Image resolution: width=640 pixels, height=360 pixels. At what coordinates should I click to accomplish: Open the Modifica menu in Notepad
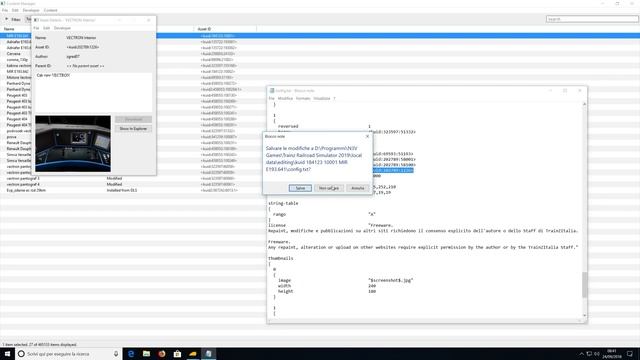[285, 98]
